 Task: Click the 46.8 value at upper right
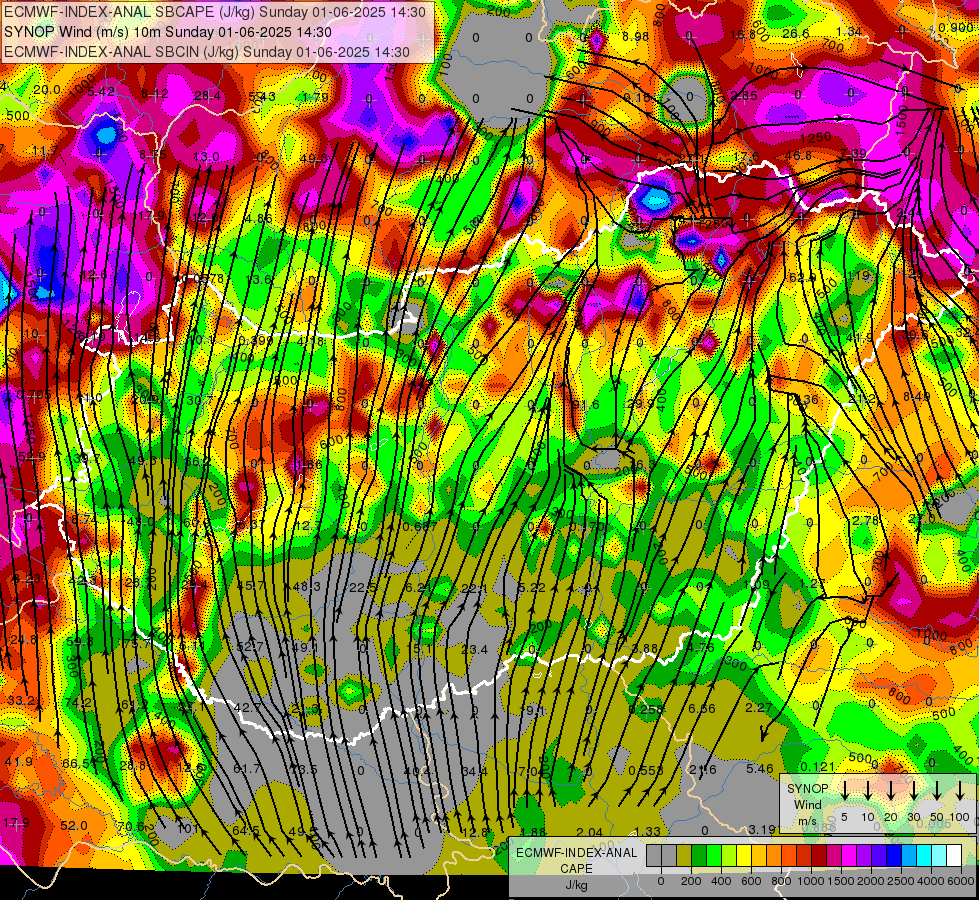(798, 156)
